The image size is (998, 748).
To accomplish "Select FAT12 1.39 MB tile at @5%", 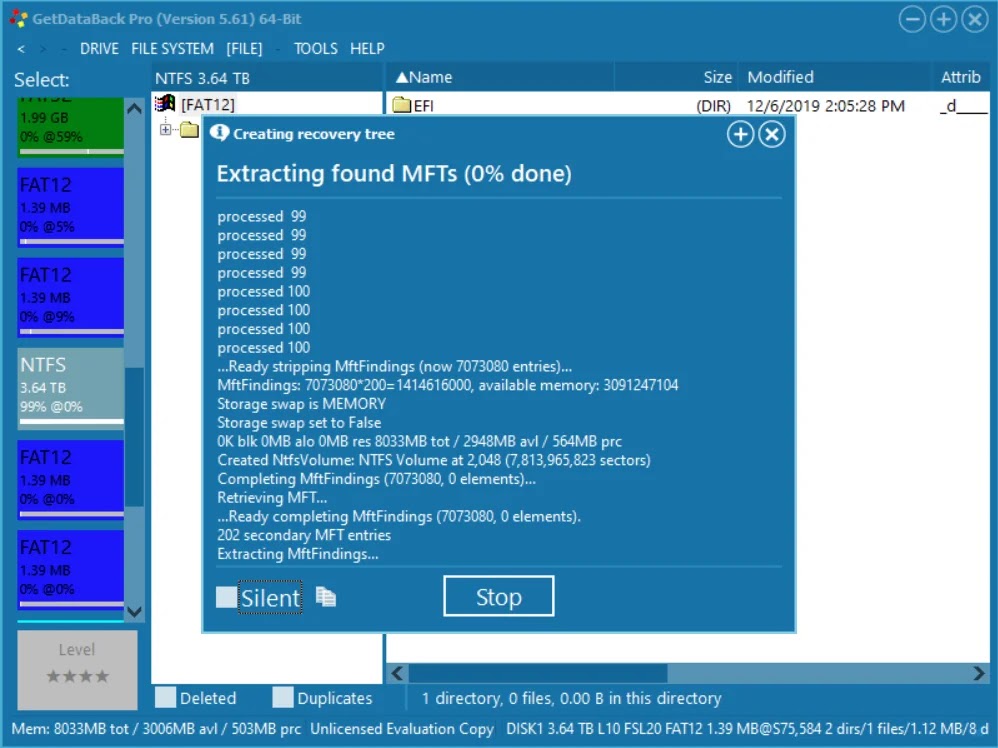I will point(71,208).
